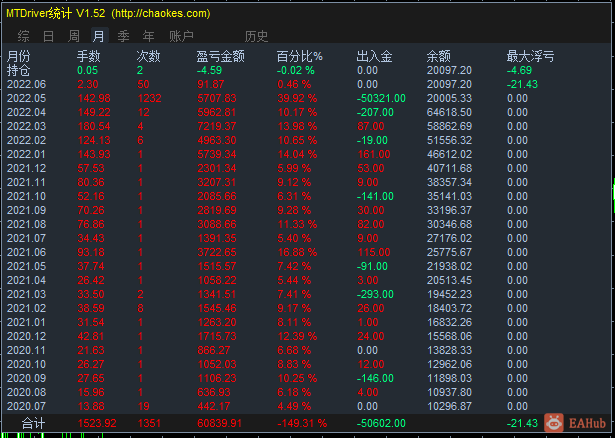This screenshot has height=438, width=615.
Task: Click the 出入金 column header
Action: pos(374,56)
